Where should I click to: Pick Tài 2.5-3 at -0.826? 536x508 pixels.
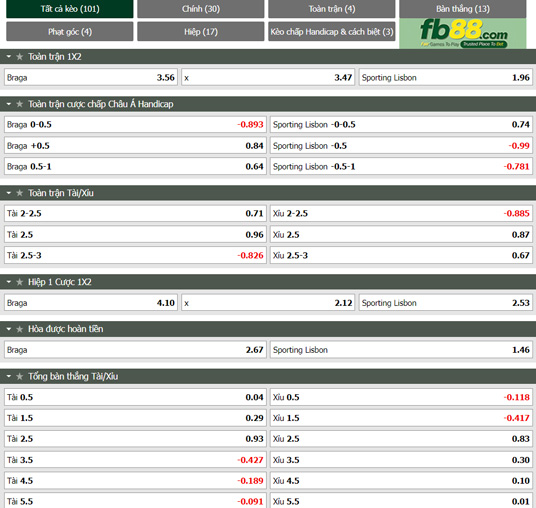pyautogui.click(x=135, y=255)
